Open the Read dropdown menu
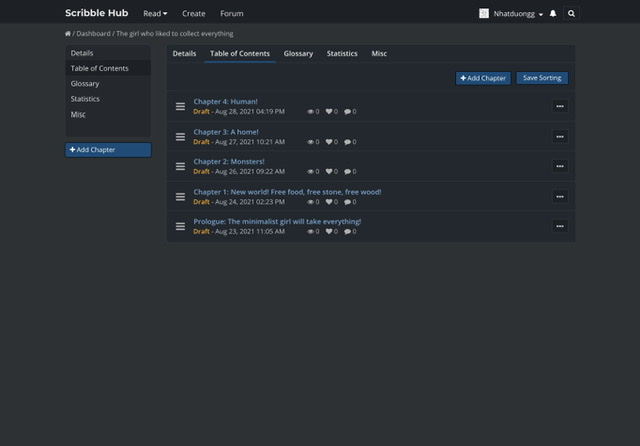This screenshot has width=640, height=446. click(155, 14)
